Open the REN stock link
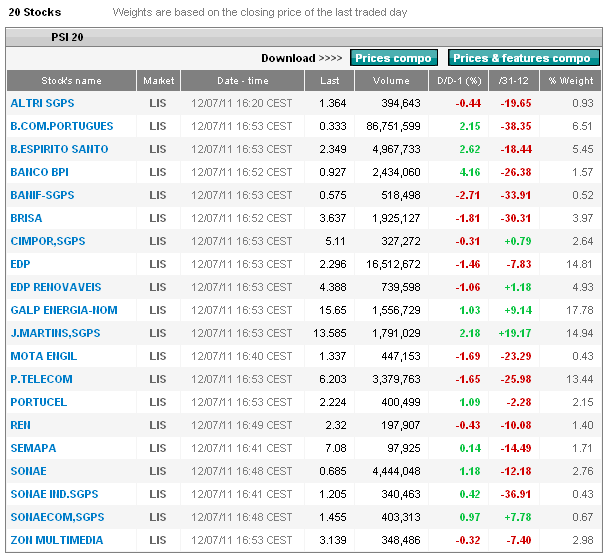The width and height of the screenshot is (613, 557). tap(20, 425)
